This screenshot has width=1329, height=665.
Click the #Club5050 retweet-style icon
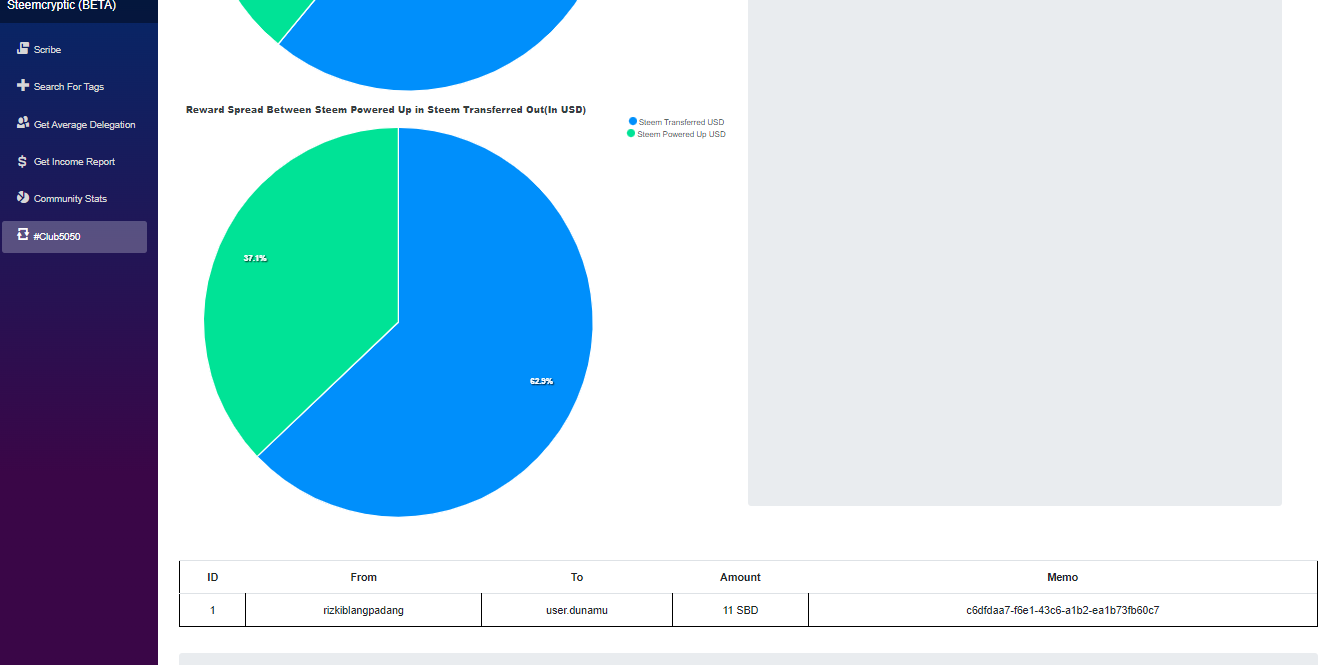click(x=23, y=235)
